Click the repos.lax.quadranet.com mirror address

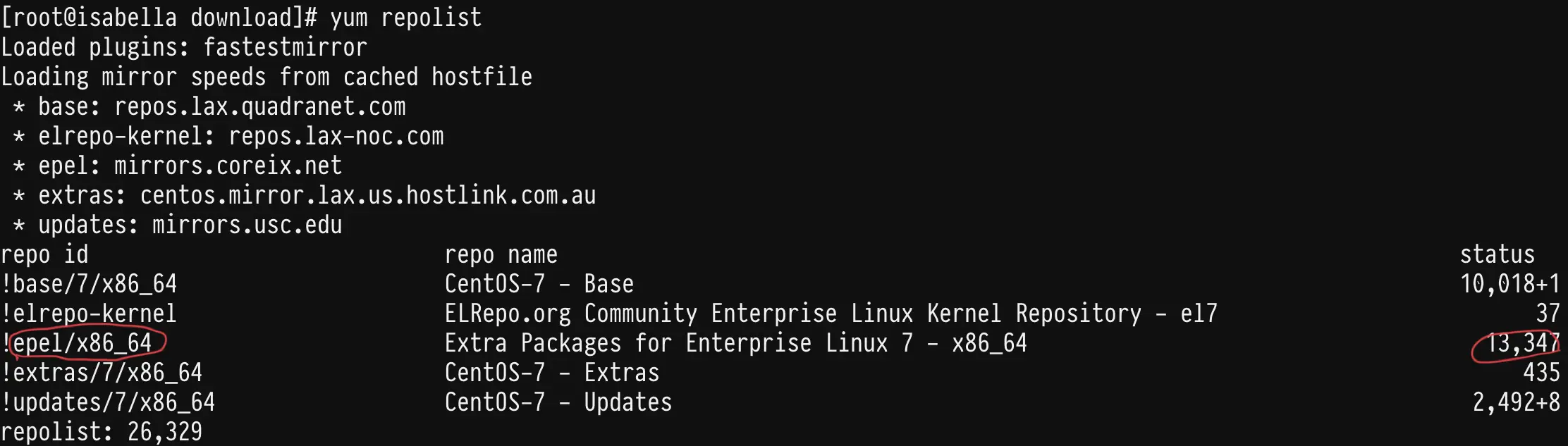click(x=260, y=106)
